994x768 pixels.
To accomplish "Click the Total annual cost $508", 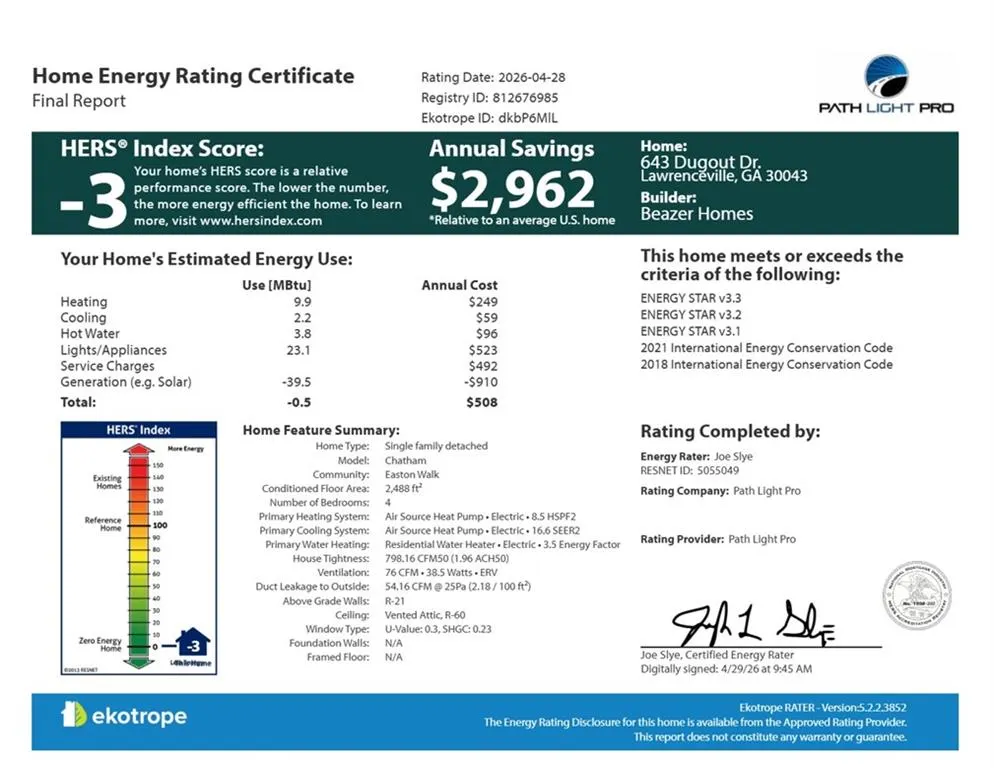I will (482, 402).
